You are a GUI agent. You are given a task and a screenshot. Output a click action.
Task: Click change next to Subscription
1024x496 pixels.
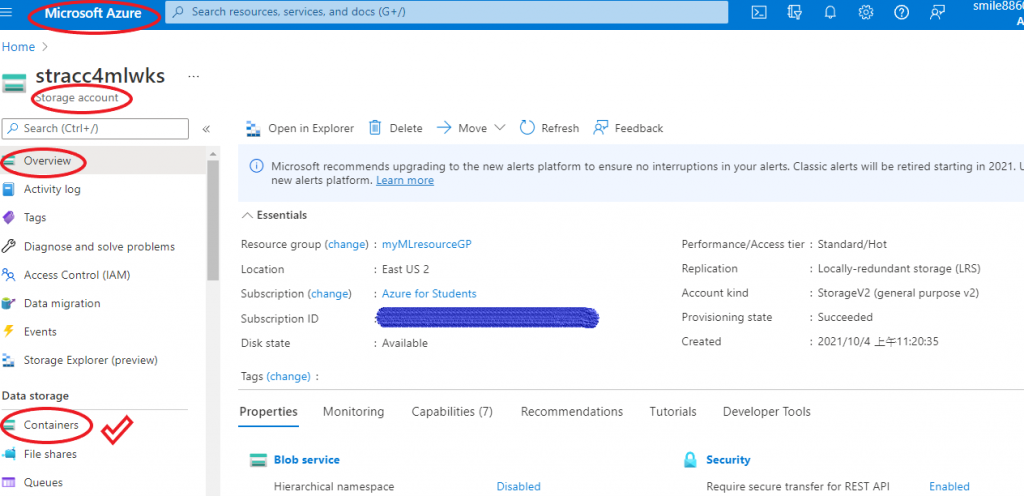329,294
